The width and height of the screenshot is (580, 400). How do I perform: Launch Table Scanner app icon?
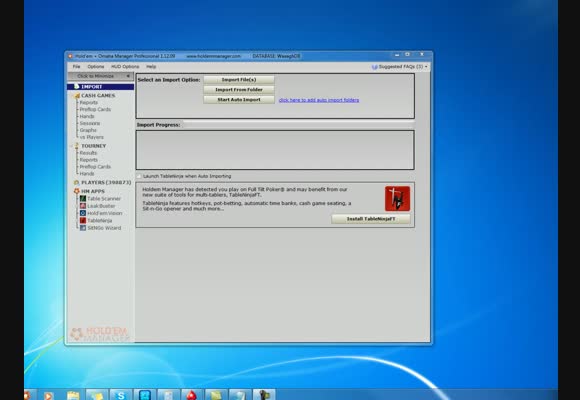(83, 199)
